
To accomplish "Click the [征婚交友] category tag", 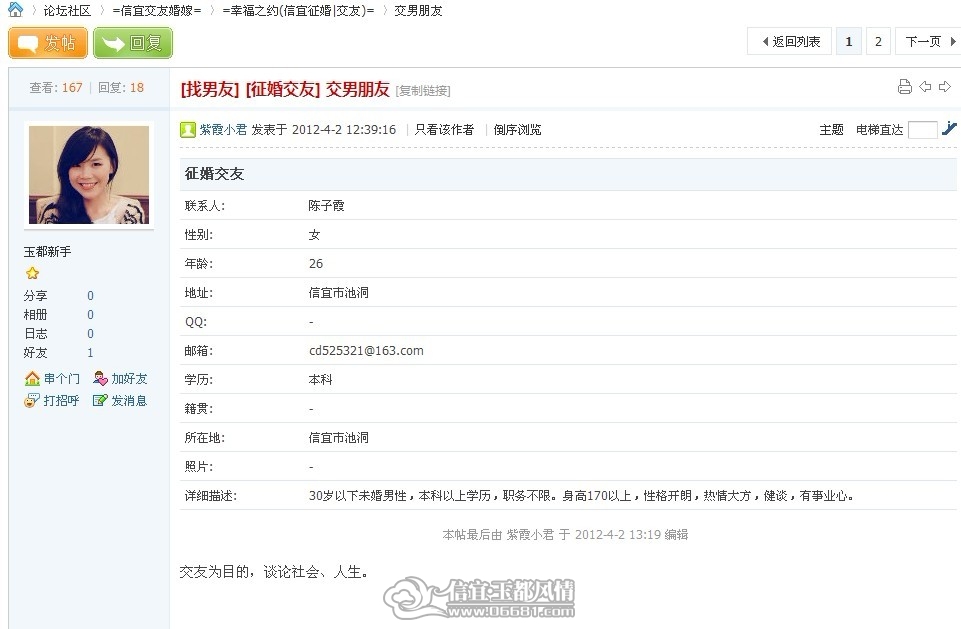I will click(x=283, y=90).
